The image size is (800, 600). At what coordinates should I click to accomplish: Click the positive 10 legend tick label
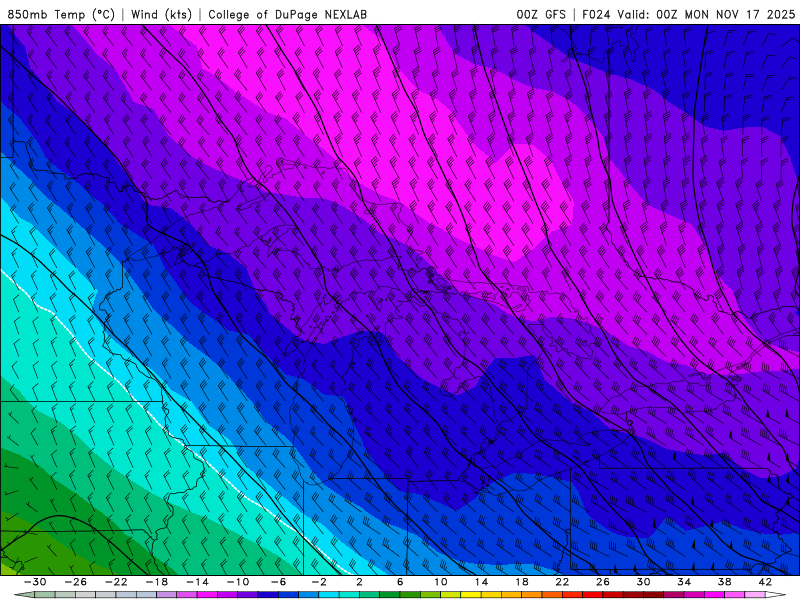coord(441,582)
